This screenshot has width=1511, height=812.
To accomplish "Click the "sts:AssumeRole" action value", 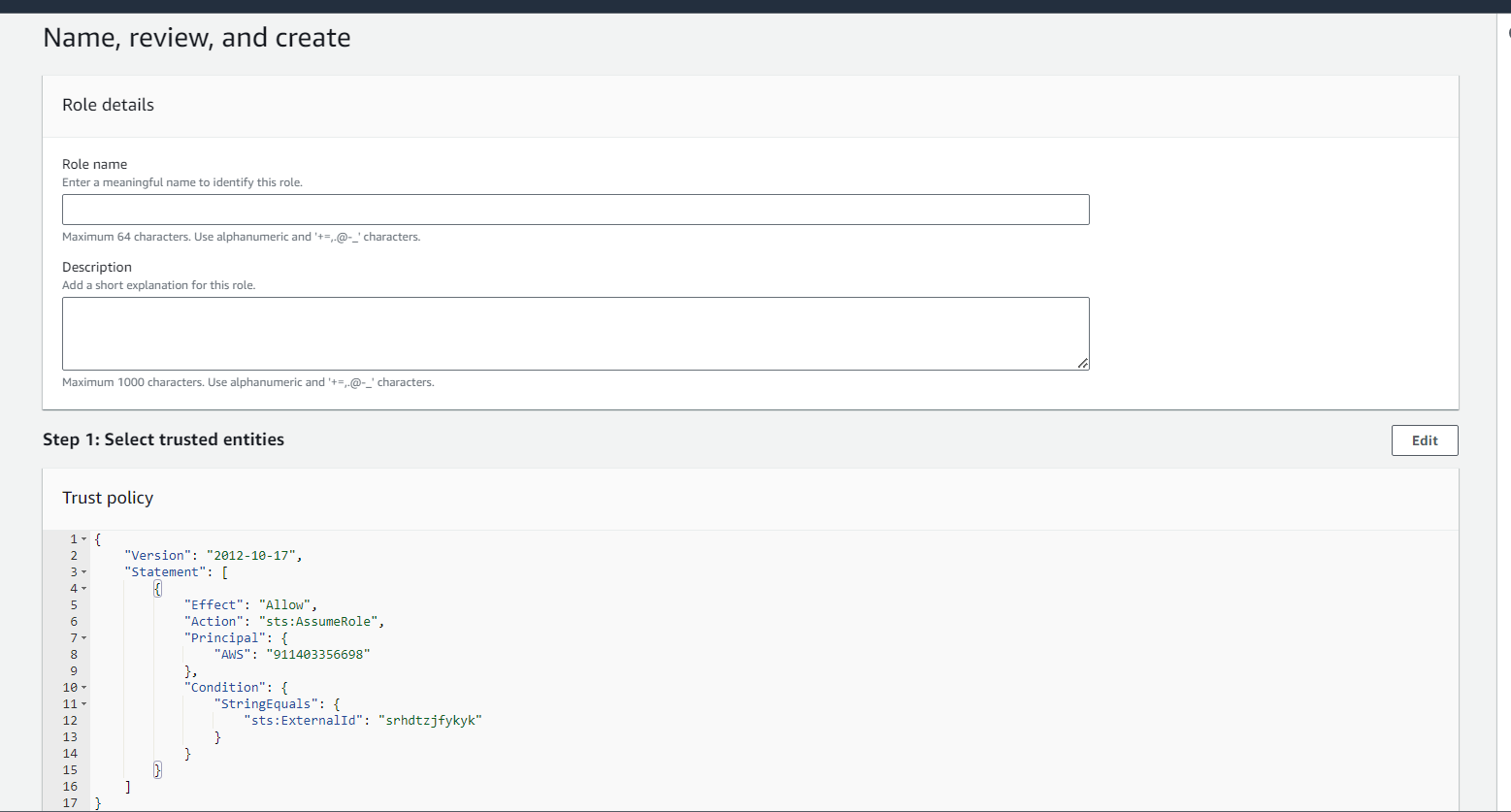I will [314, 622].
